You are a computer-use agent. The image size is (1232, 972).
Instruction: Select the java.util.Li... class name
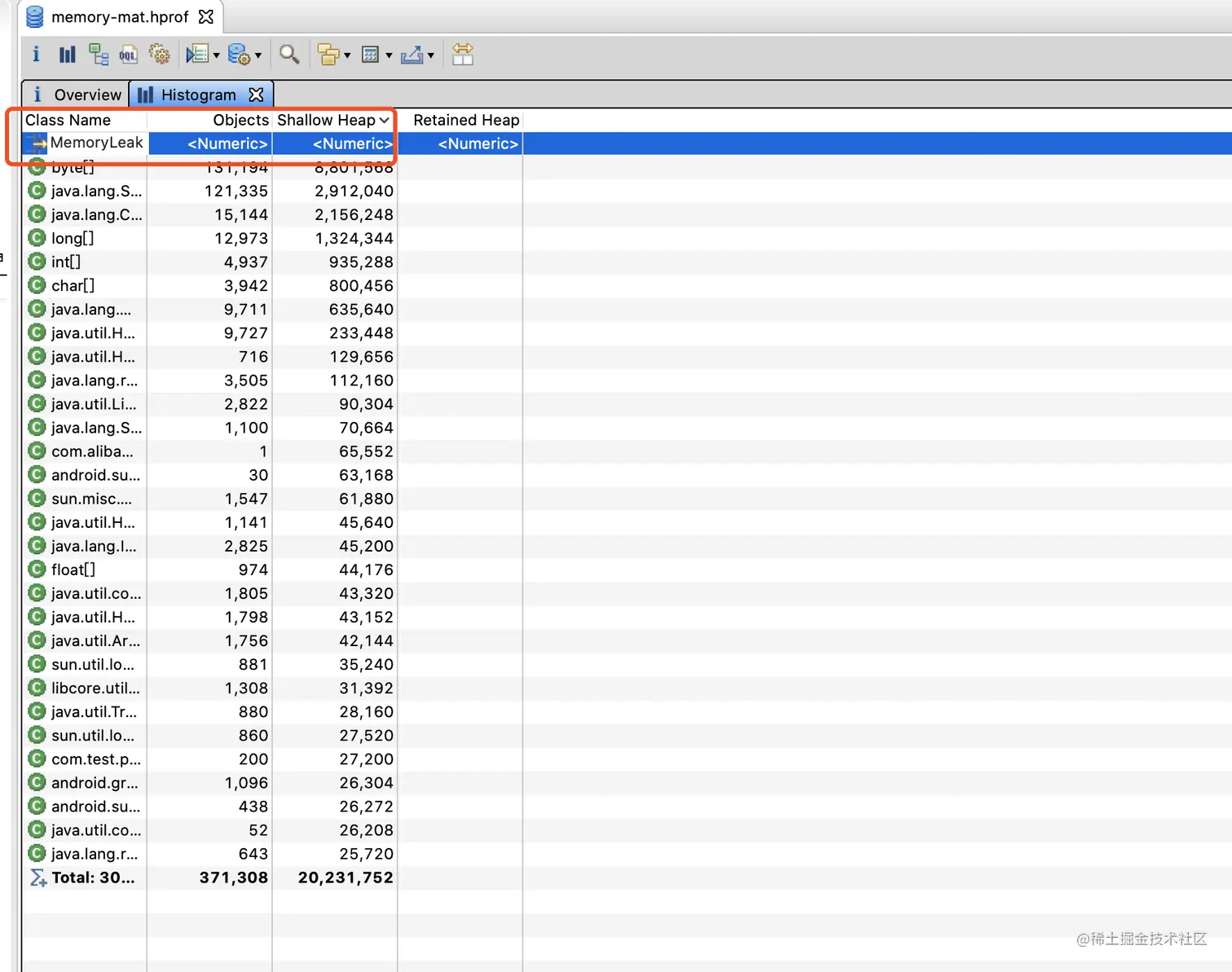[x=94, y=403]
